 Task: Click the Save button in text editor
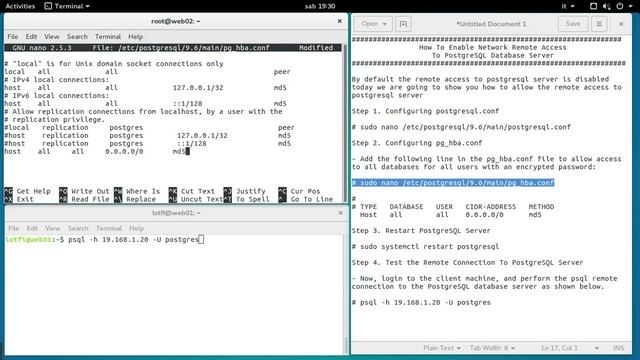[x=573, y=24]
